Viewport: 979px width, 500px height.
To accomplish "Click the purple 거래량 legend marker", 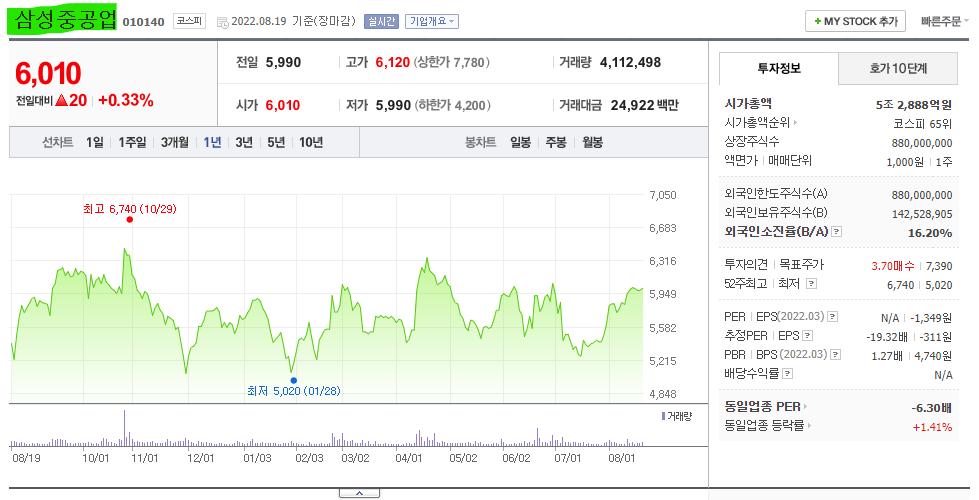I will pos(663,416).
